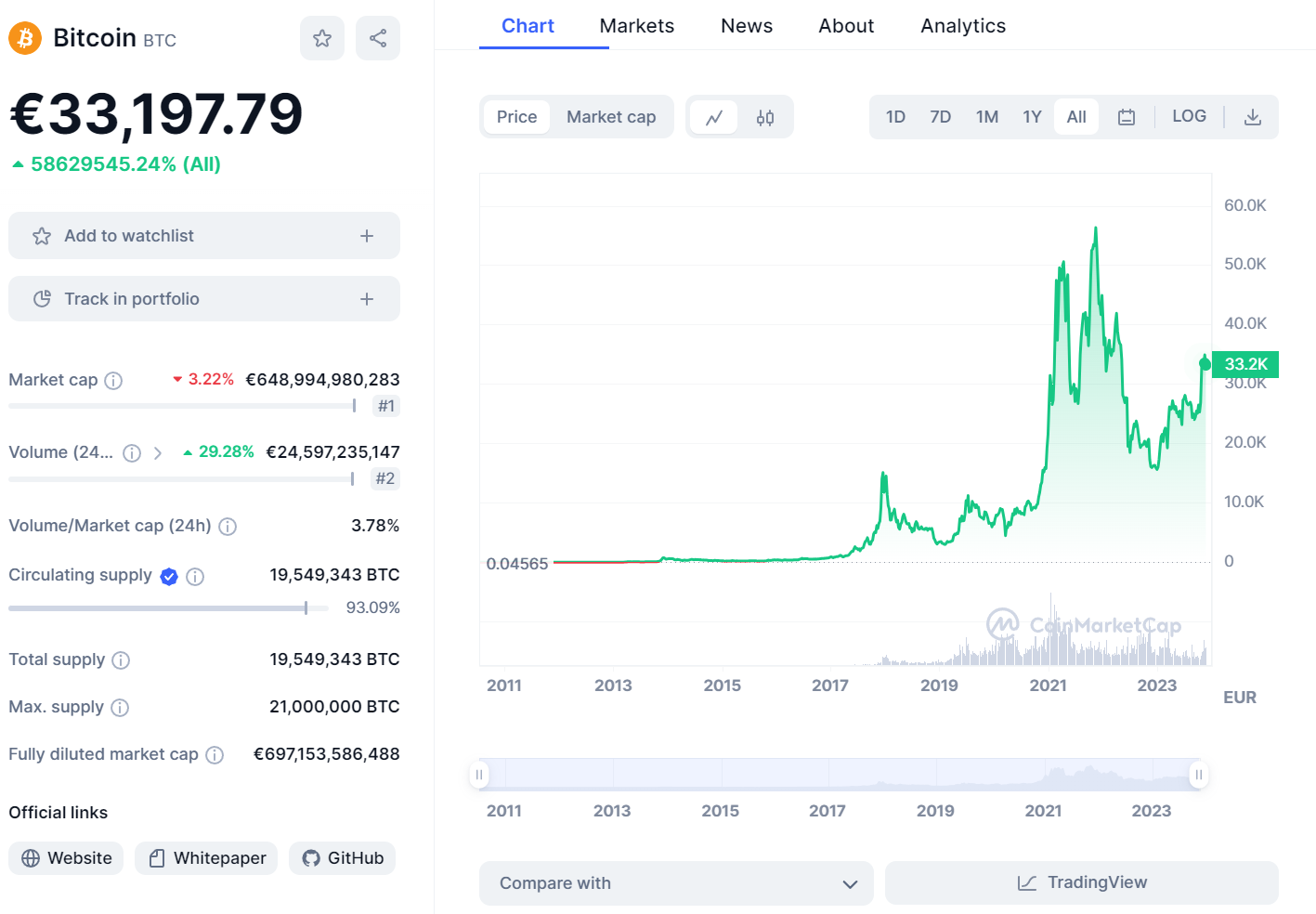The width and height of the screenshot is (1316, 914).
Task: Select the Market cap chart toggle
Action: 611,117
